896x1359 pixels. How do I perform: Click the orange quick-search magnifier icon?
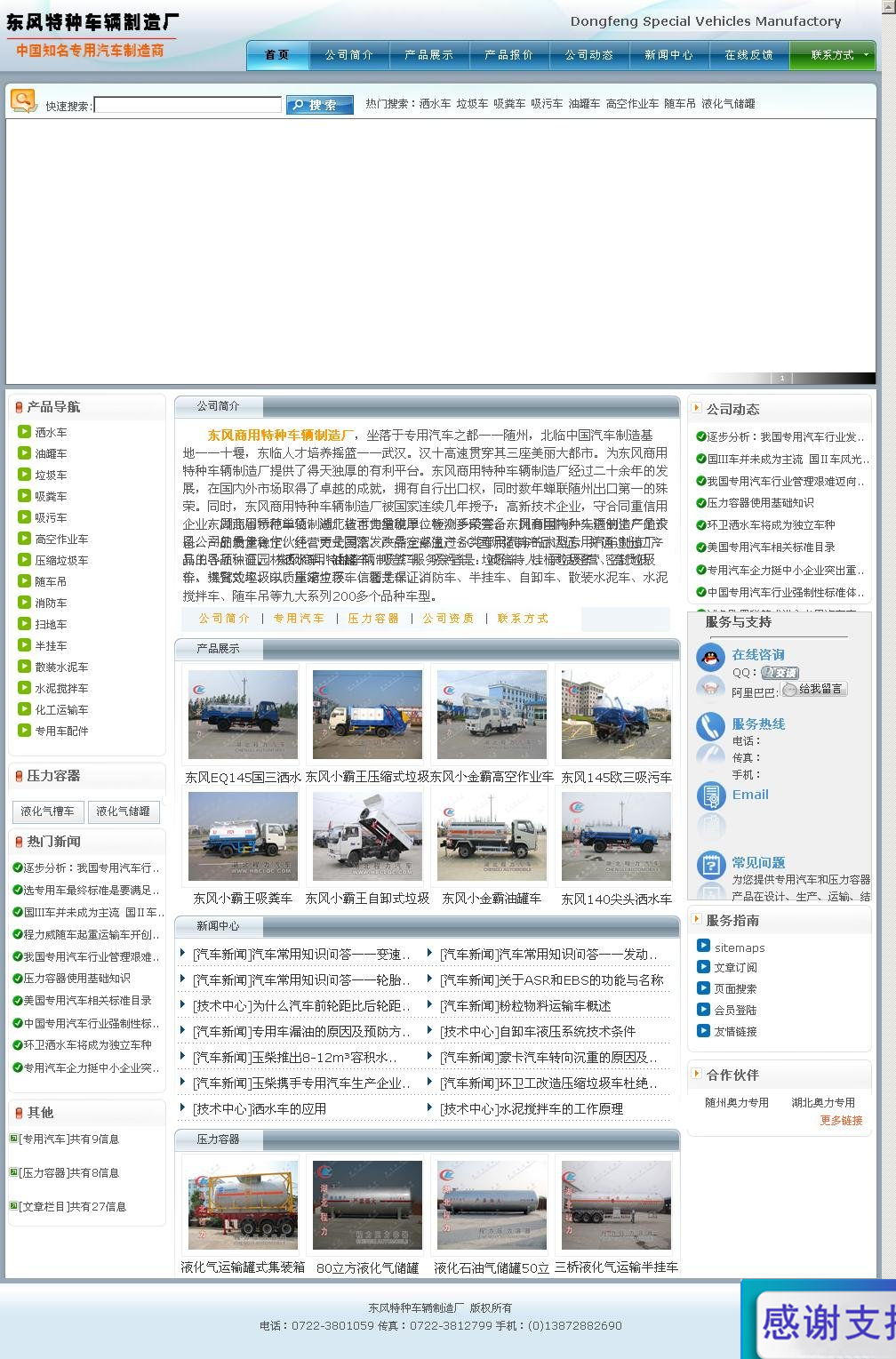tap(23, 100)
